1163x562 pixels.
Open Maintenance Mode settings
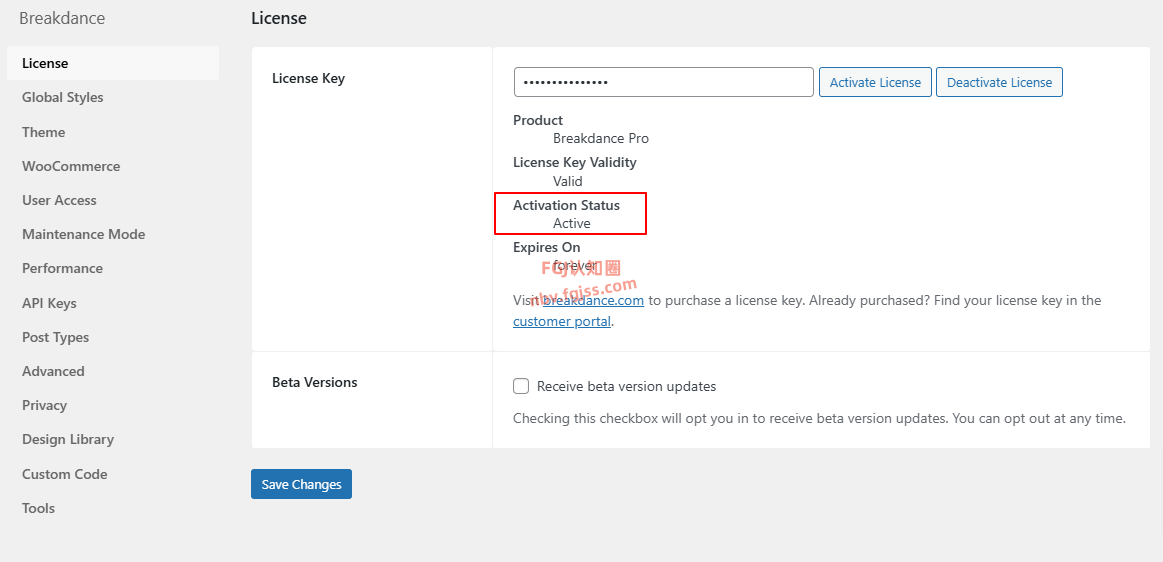(x=84, y=234)
